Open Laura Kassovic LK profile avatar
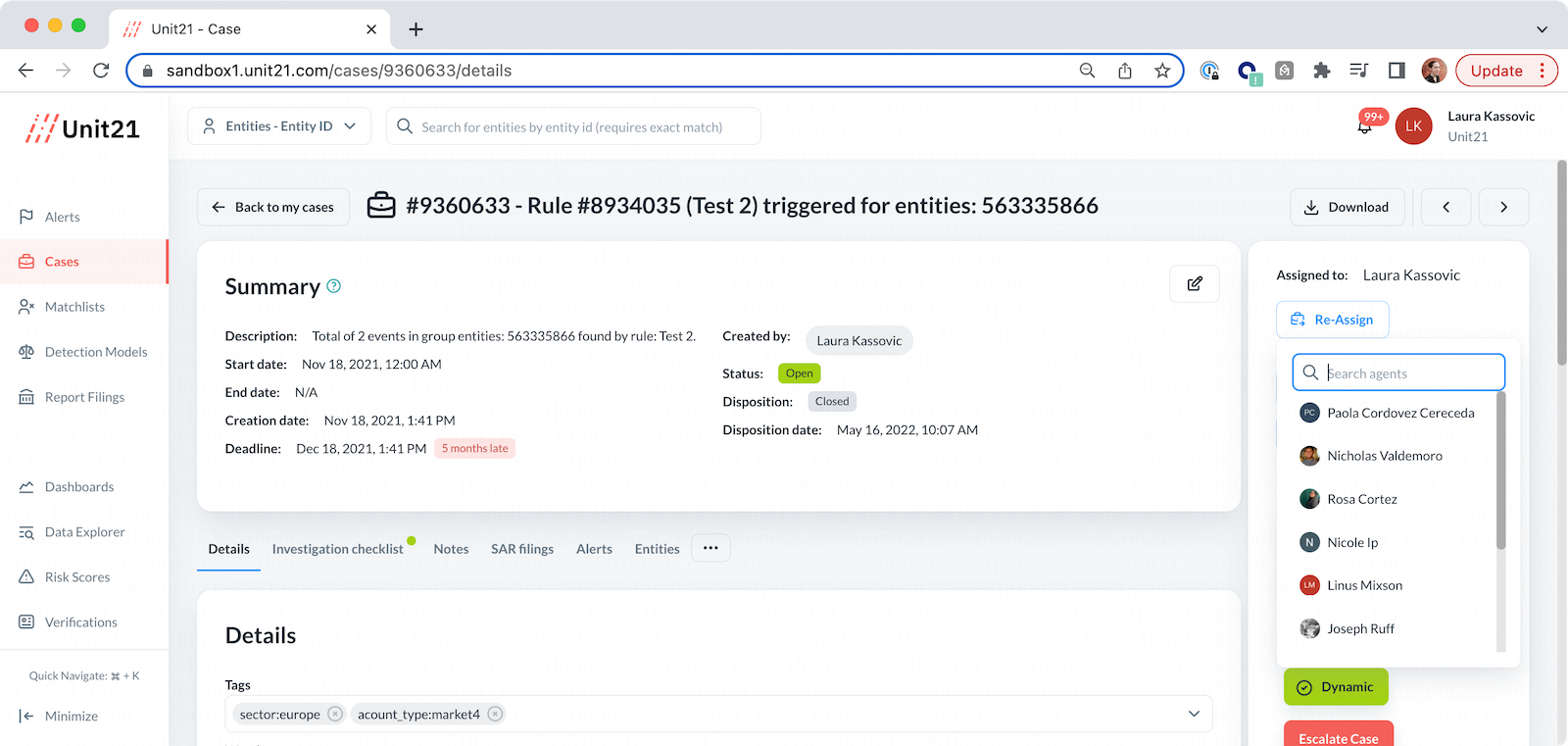 pos(1413,126)
